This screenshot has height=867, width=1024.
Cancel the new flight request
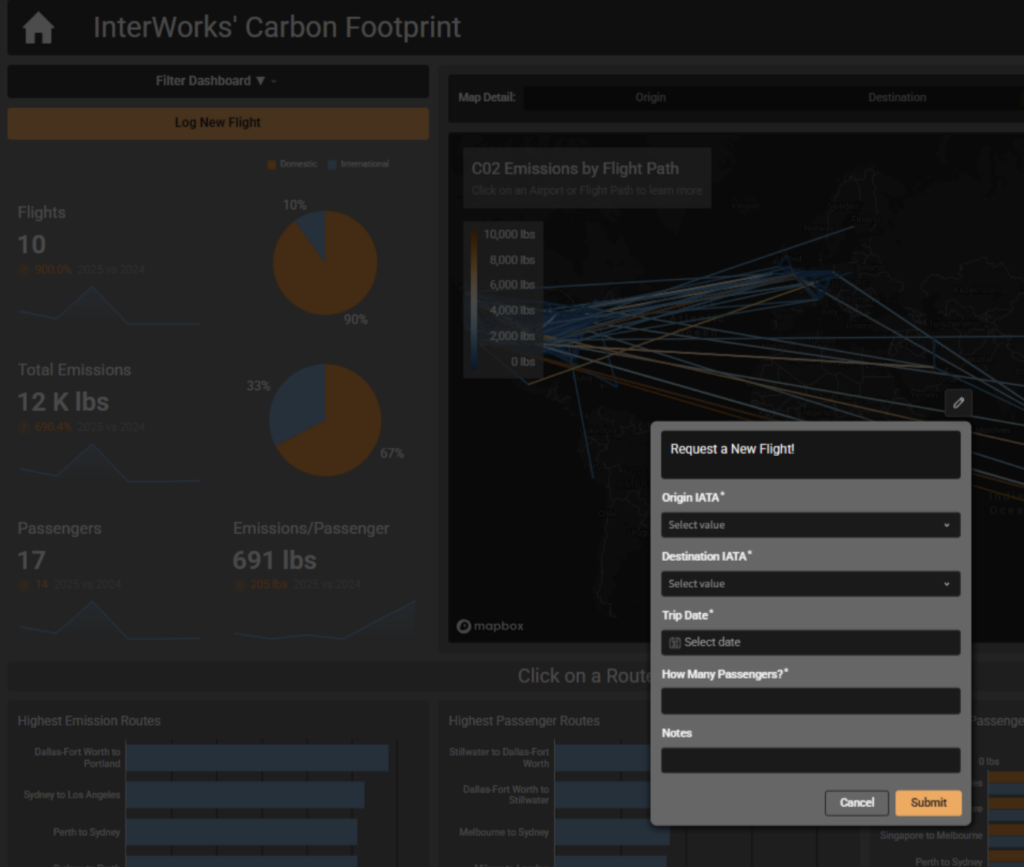(857, 802)
